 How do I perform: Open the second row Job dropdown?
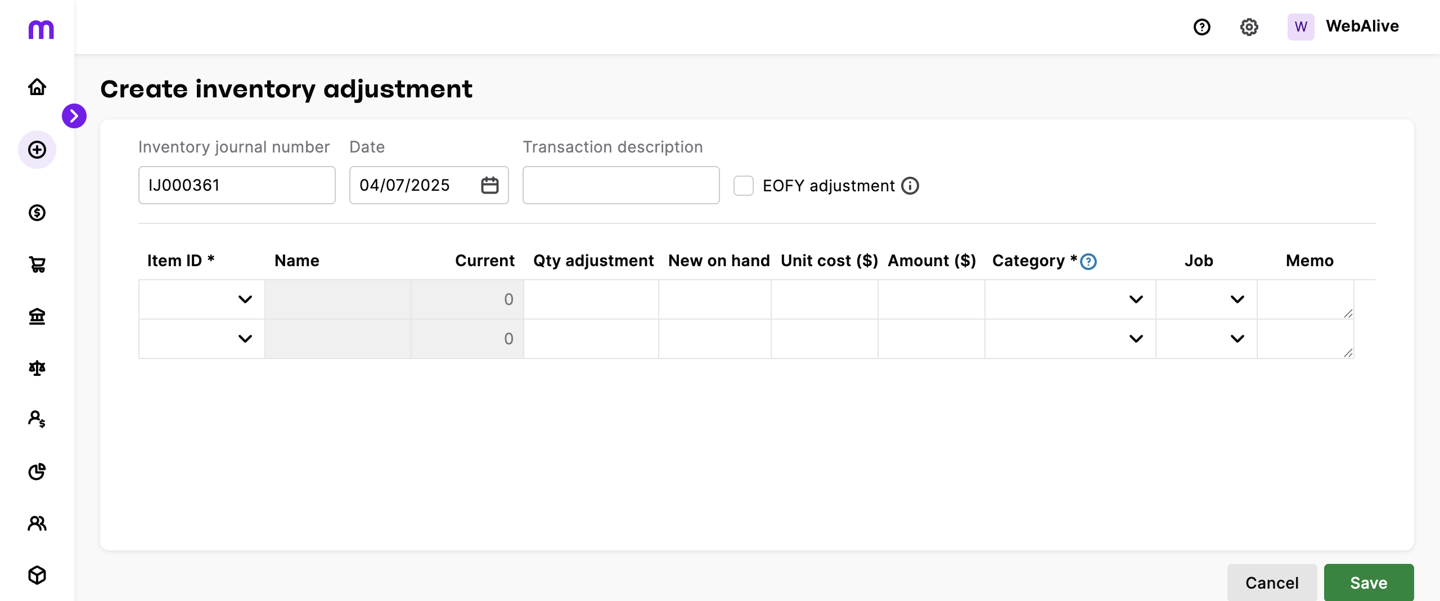1206,338
